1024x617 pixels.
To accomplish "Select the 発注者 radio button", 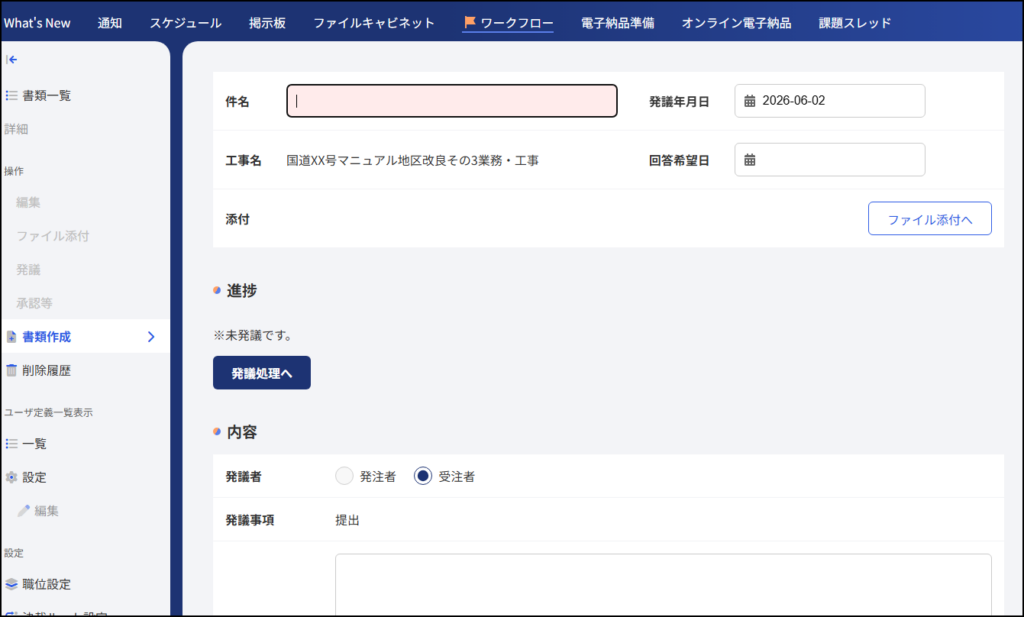I will tap(344, 476).
